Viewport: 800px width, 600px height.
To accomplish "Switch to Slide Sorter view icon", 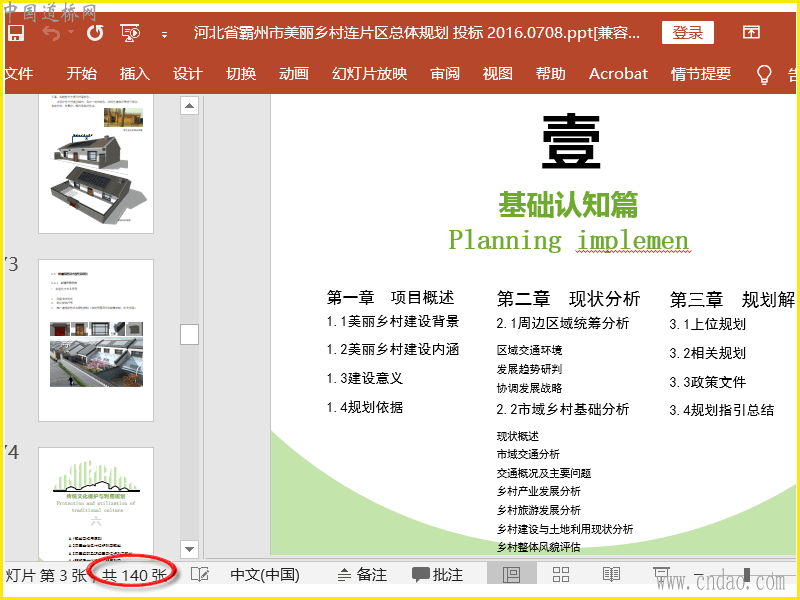I will pos(561,574).
